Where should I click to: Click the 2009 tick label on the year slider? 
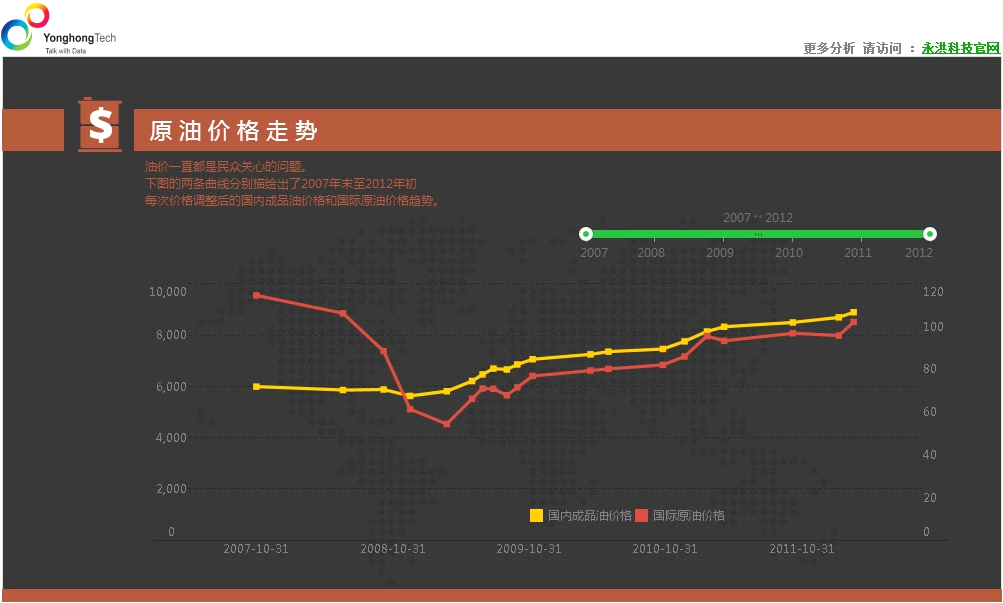[x=720, y=253]
